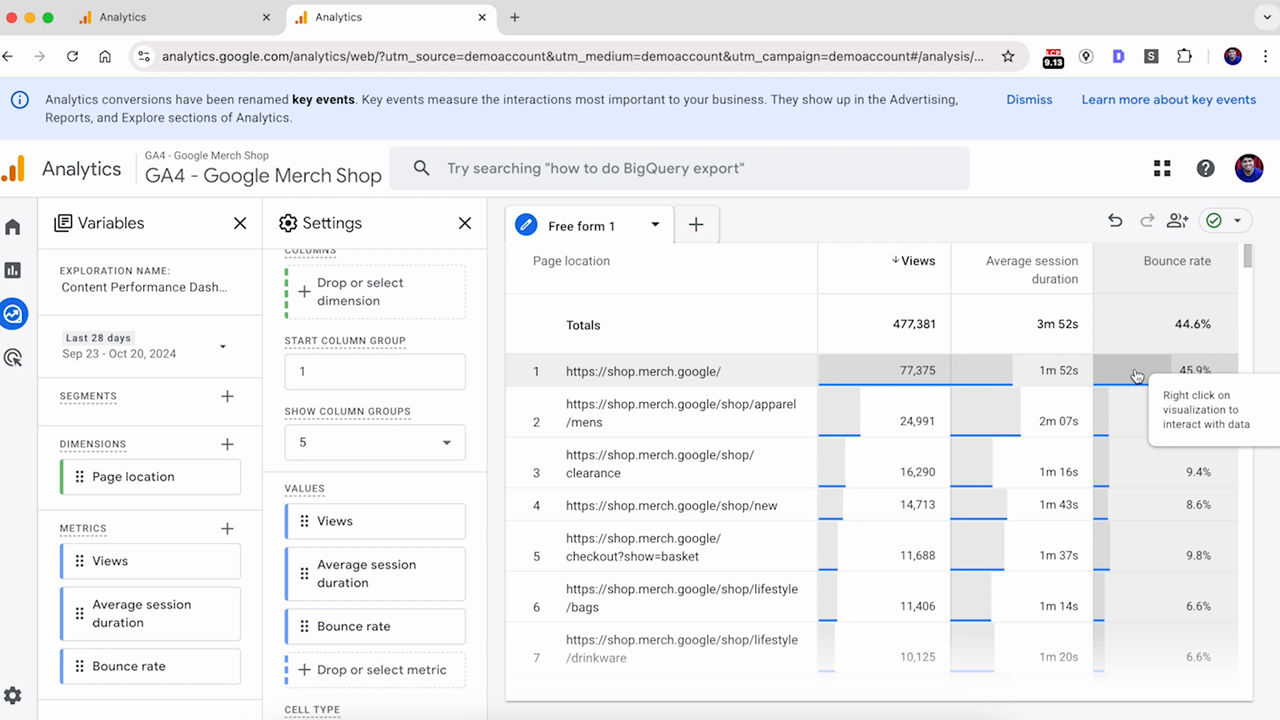Image resolution: width=1280 pixels, height=720 pixels.
Task: Click the site info icon in address bar
Action: (x=144, y=57)
